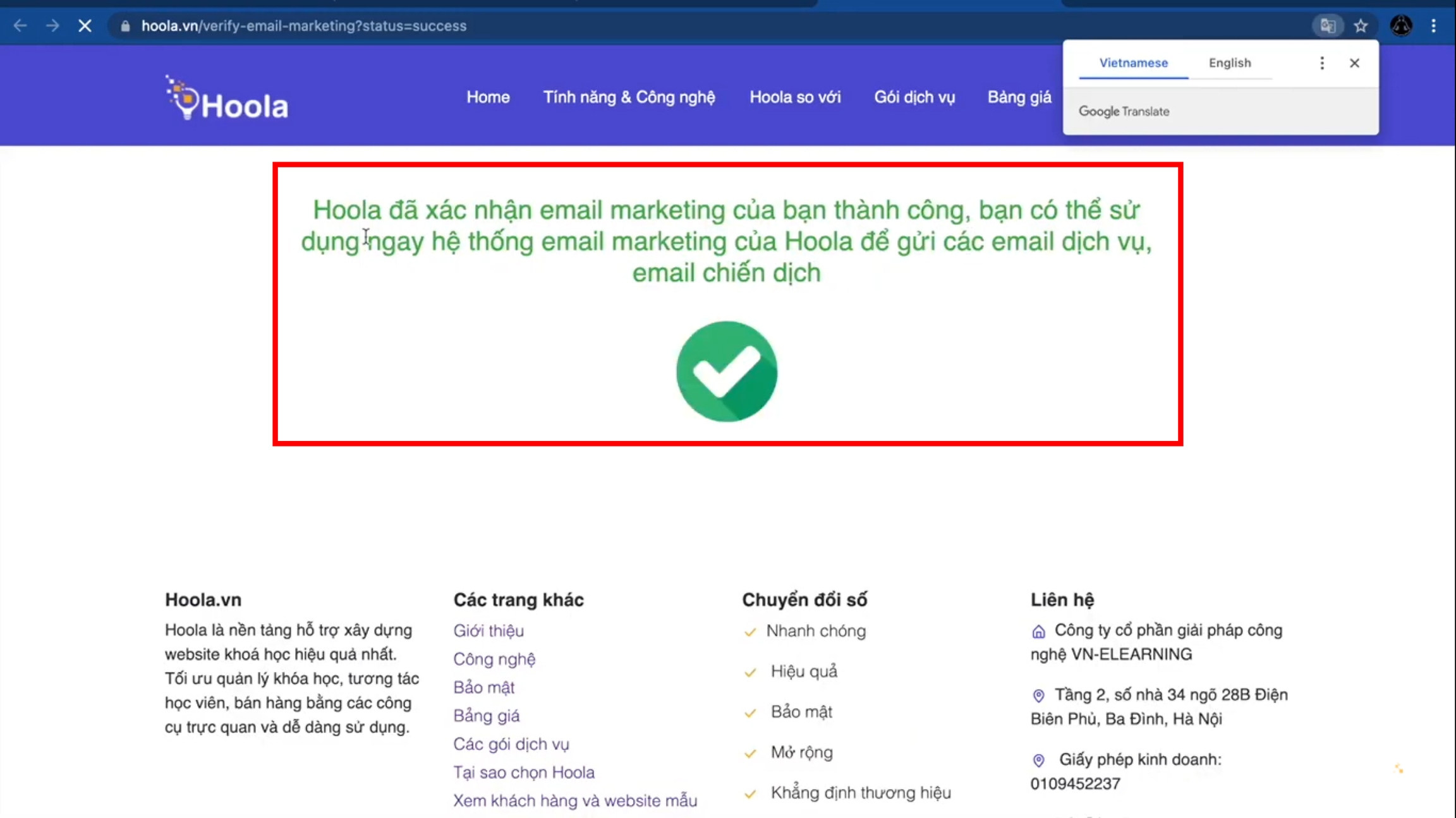Bookmark page with star icon
Image resolution: width=1456 pixels, height=818 pixels.
1361,26
